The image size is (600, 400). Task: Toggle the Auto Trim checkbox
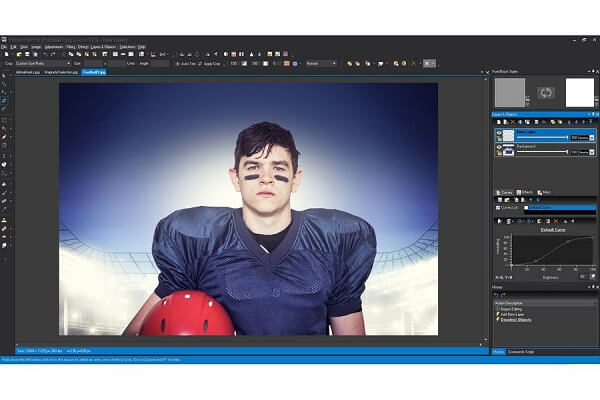[x=177, y=63]
